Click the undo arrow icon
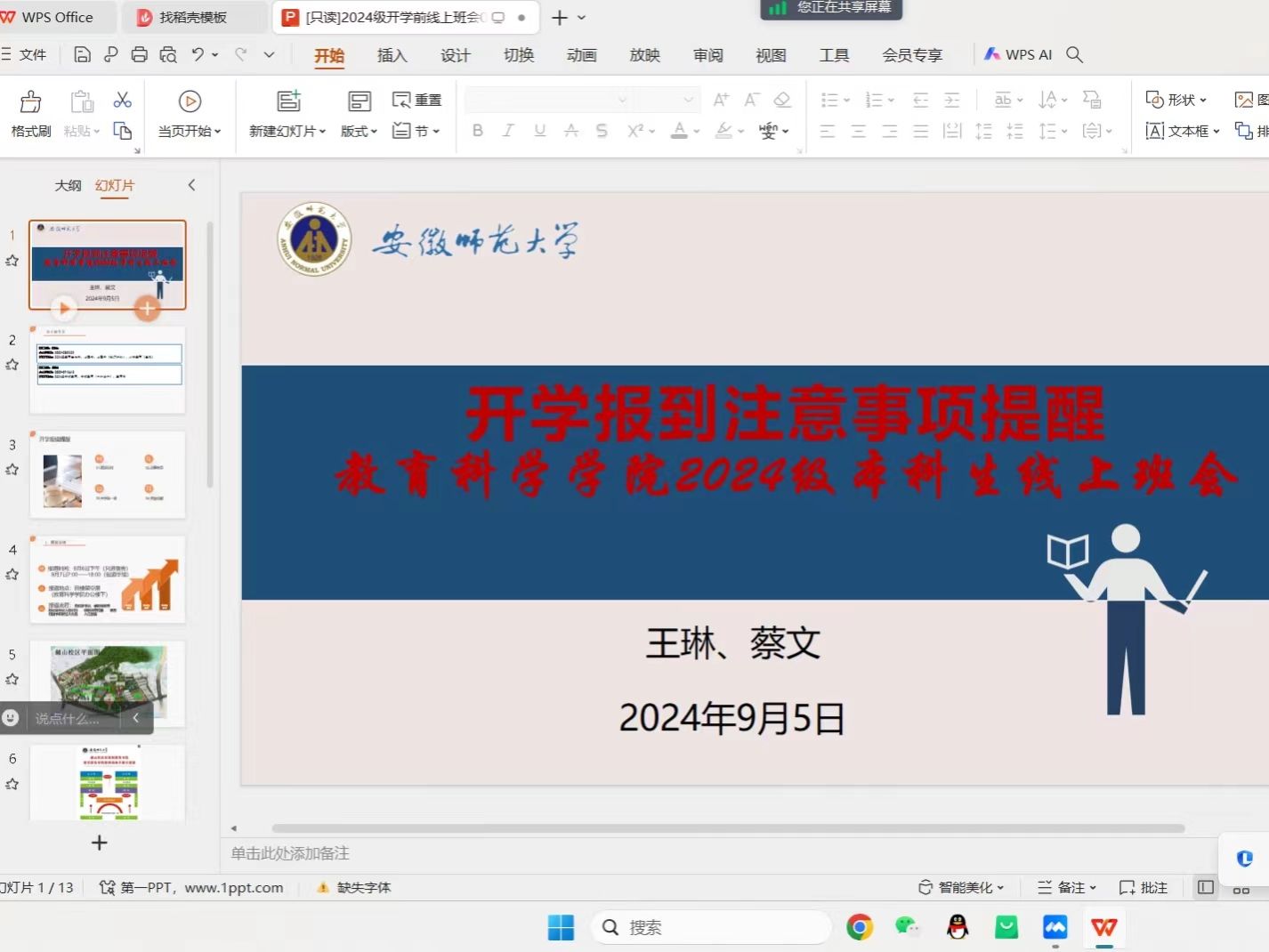Screen dimensions: 1269x952 [198, 55]
